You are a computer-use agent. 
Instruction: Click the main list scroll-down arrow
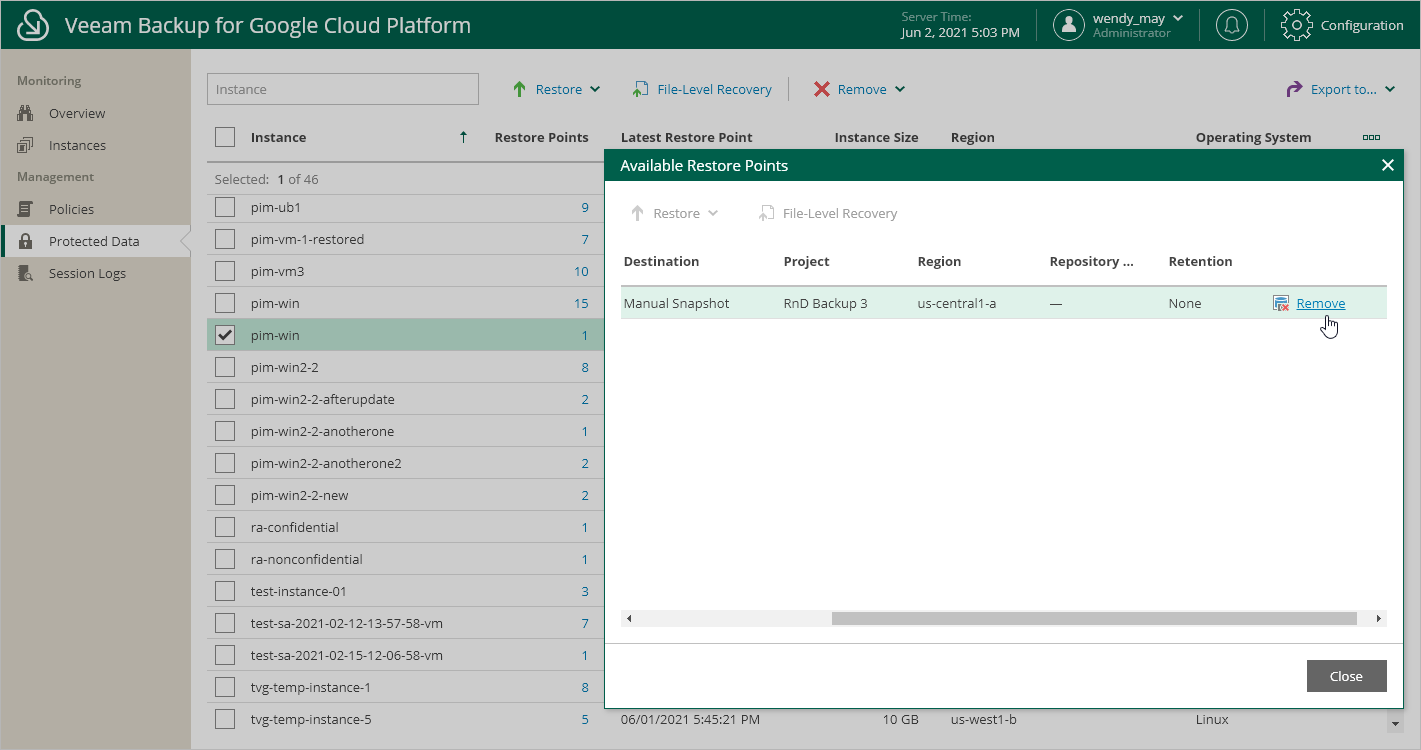pos(1394,723)
